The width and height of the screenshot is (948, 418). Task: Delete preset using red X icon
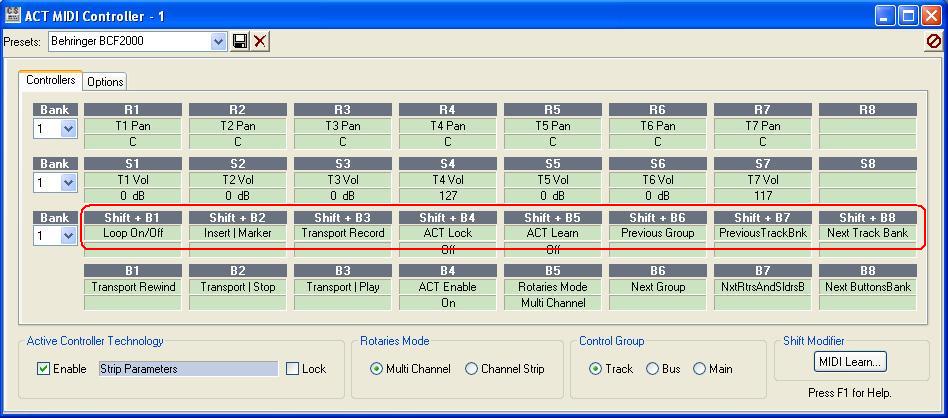tap(260, 41)
